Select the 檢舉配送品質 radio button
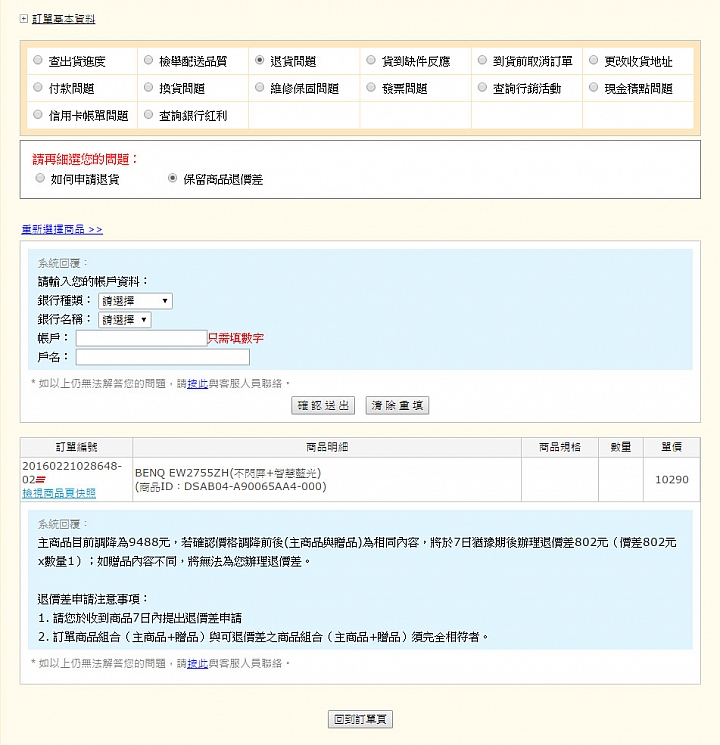Viewport: 720px width, 745px height. pos(148,60)
